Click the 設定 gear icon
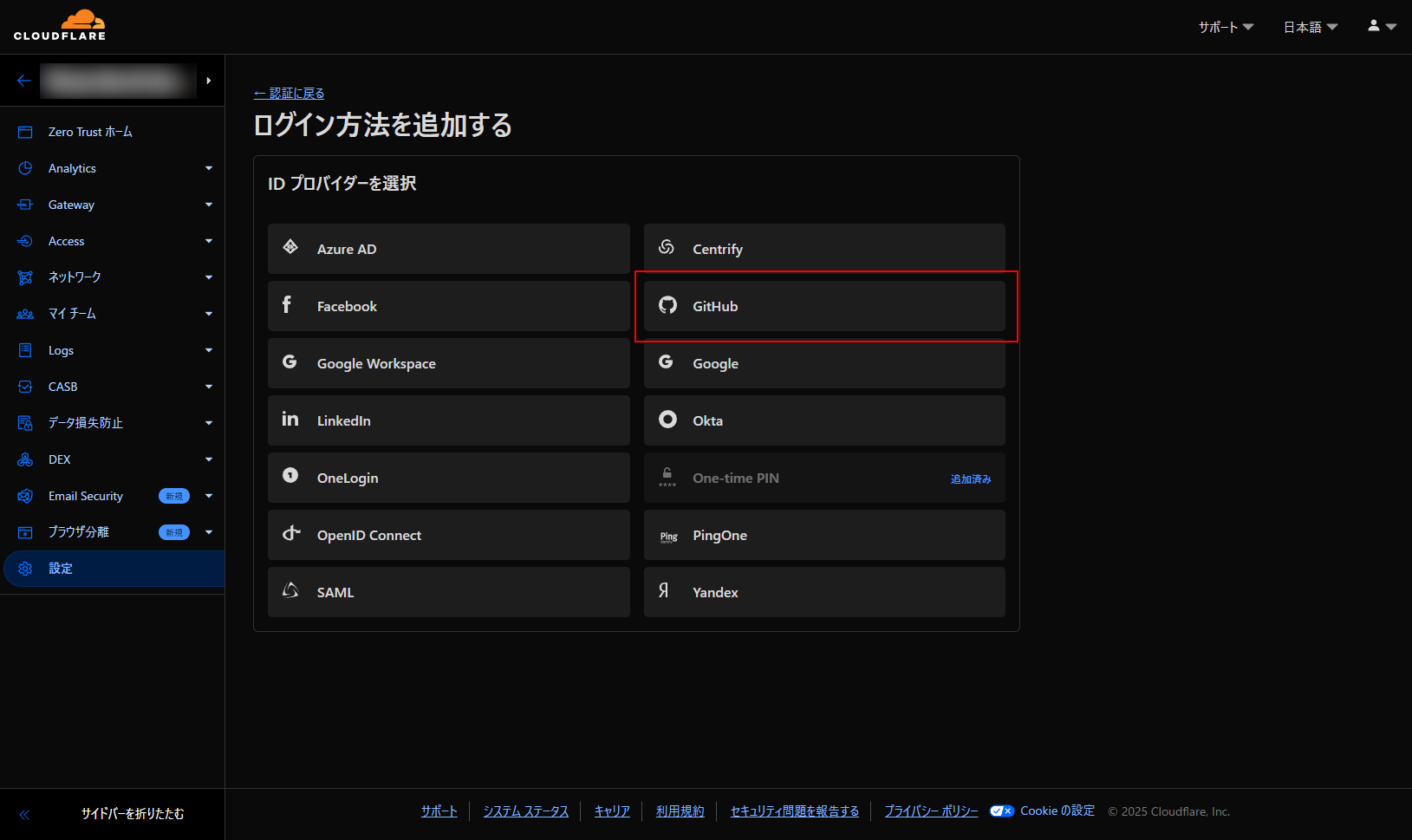The width and height of the screenshot is (1412, 840). (x=25, y=569)
